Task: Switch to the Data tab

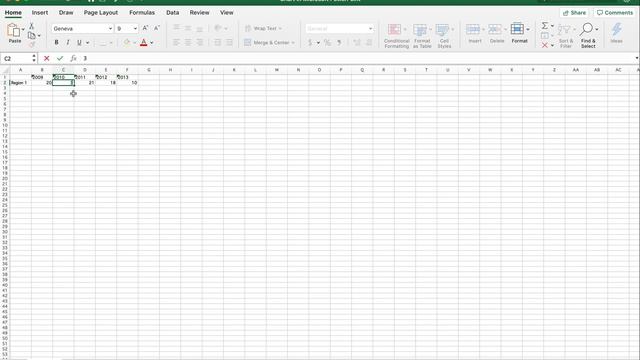Action: click(173, 13)
